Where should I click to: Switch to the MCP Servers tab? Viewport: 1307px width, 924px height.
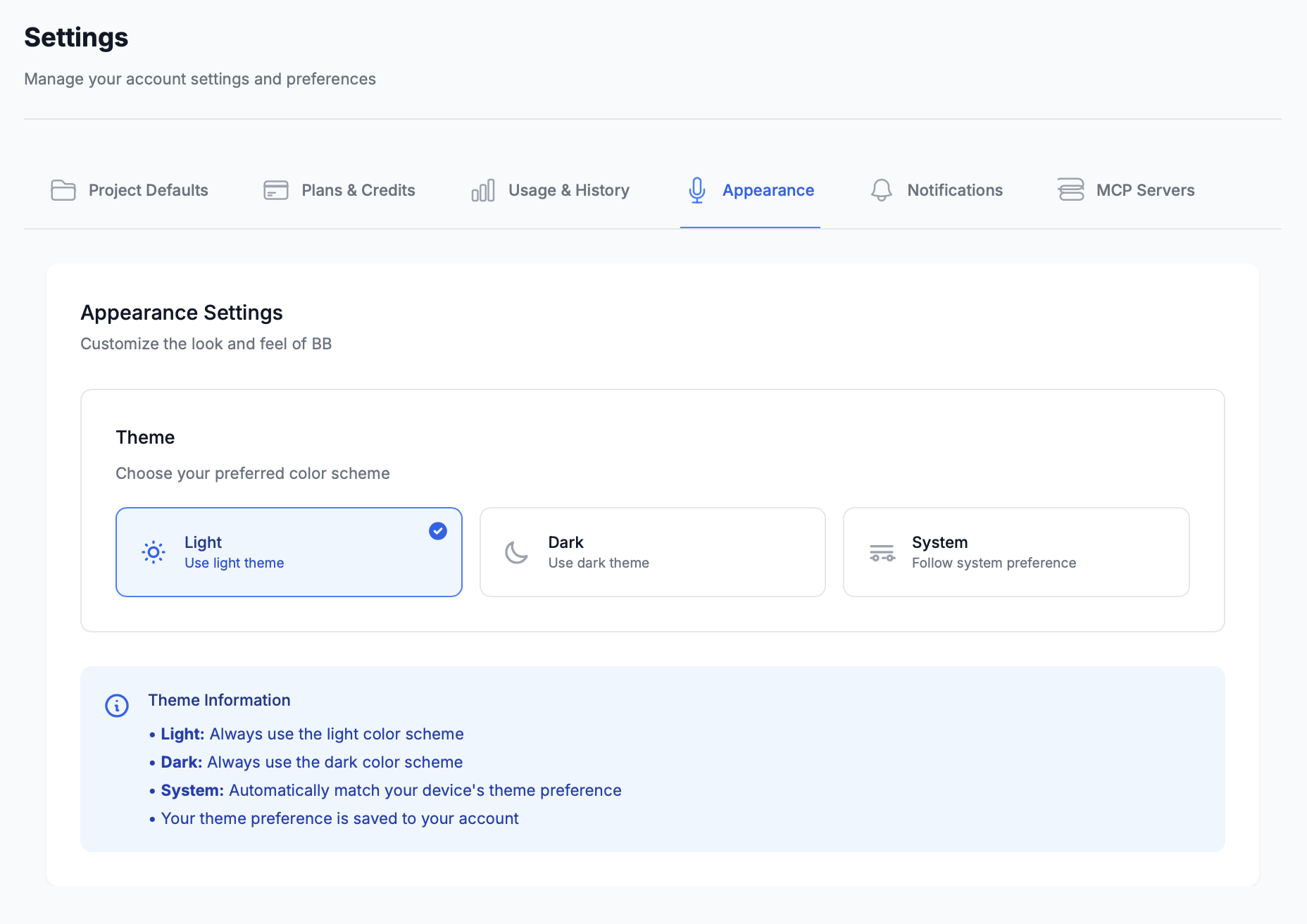pos(1145,190)
